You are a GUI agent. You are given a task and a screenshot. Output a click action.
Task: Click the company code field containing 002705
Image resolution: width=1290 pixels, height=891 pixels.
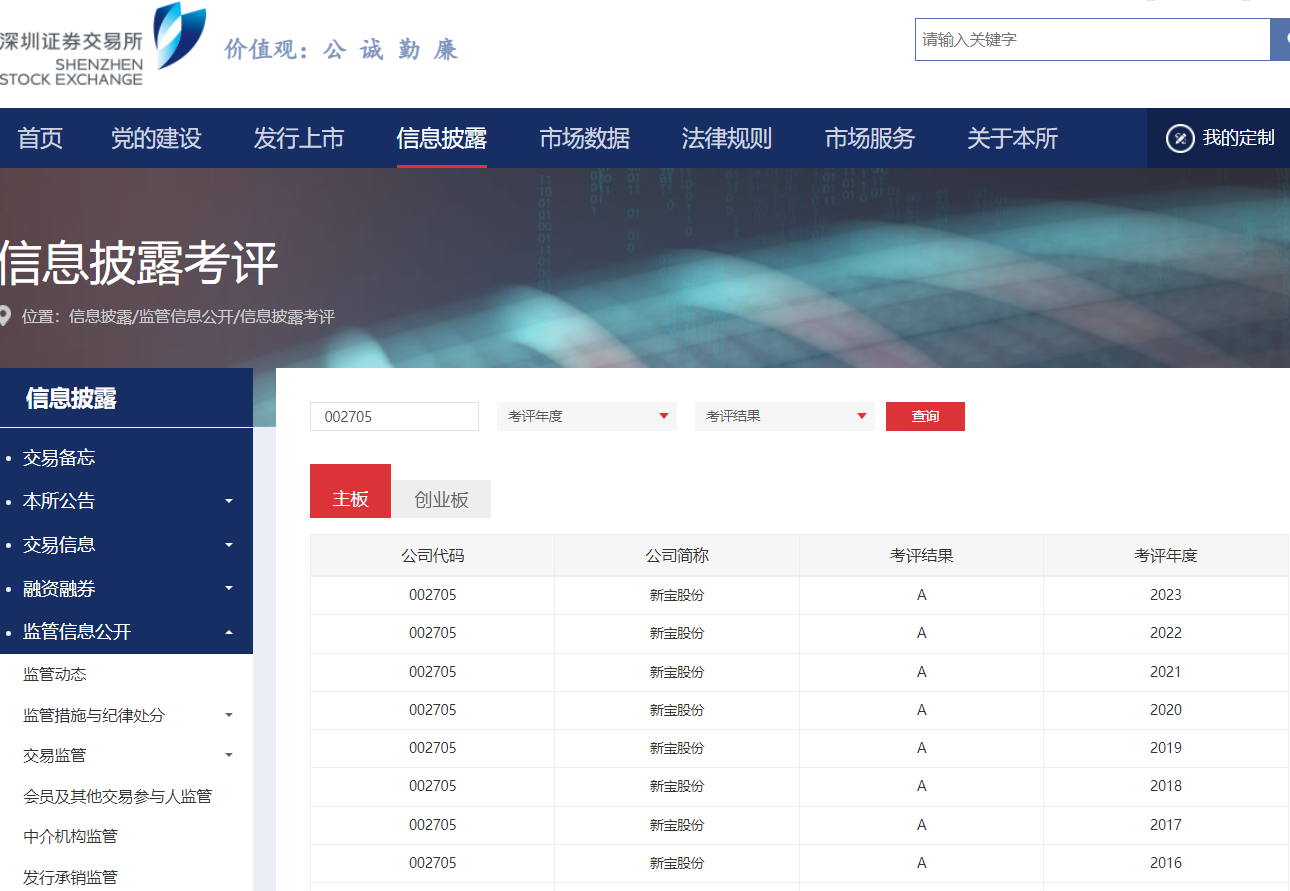[394, 416]
